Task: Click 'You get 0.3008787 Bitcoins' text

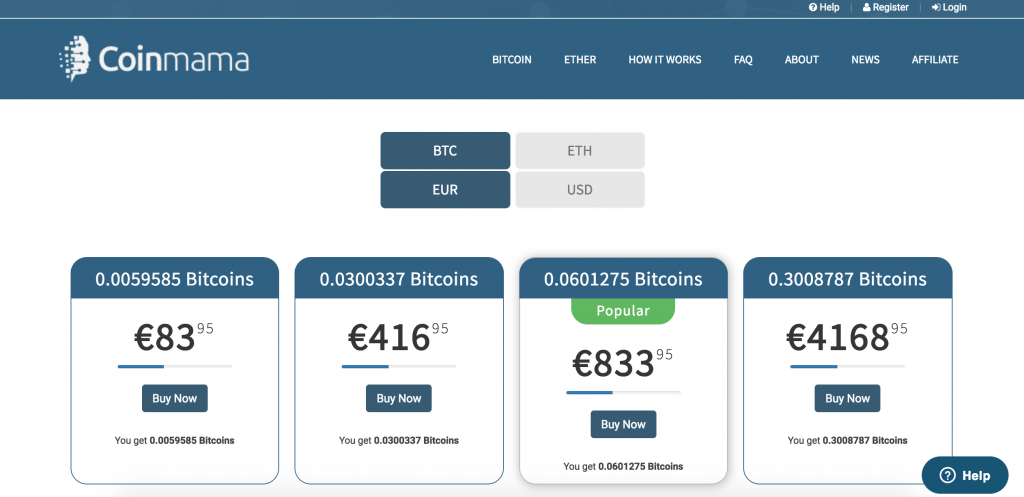Action: click(x=848, y=440)
